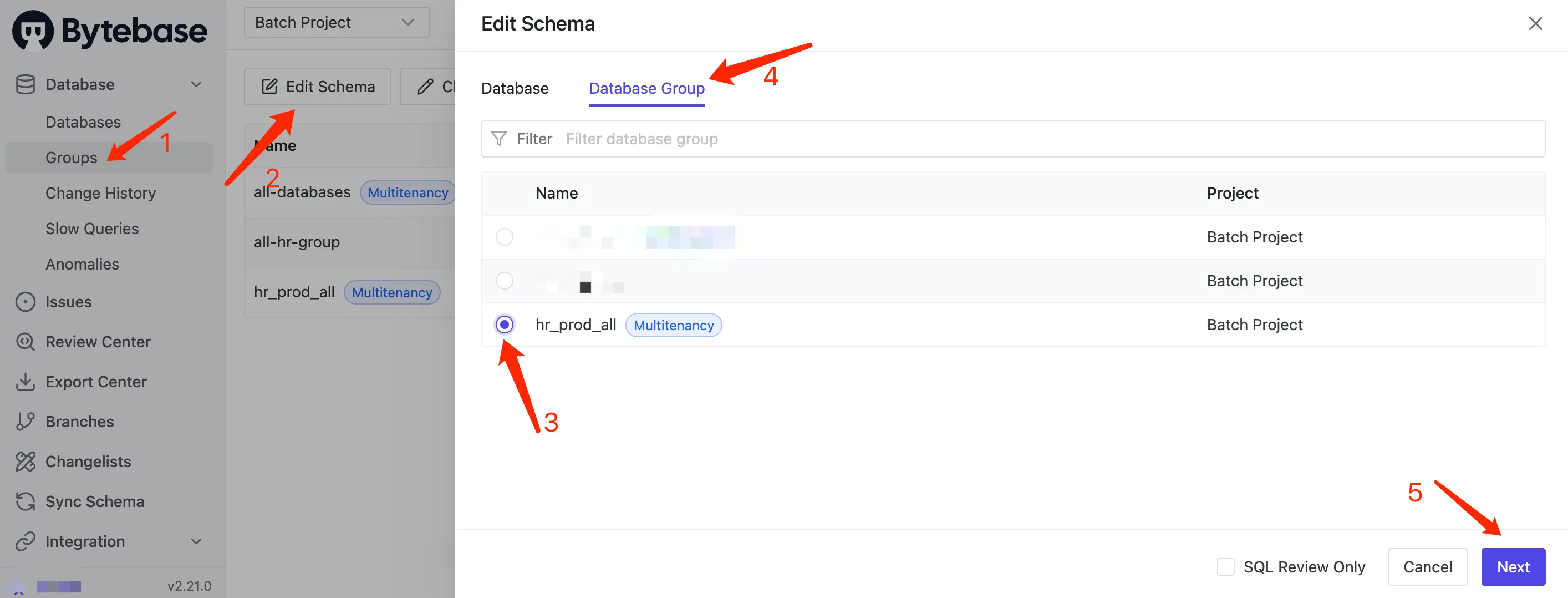This screenshot has width=1568, height=598.
Task: Click the Bytebase logo icon
Action: 33,31
